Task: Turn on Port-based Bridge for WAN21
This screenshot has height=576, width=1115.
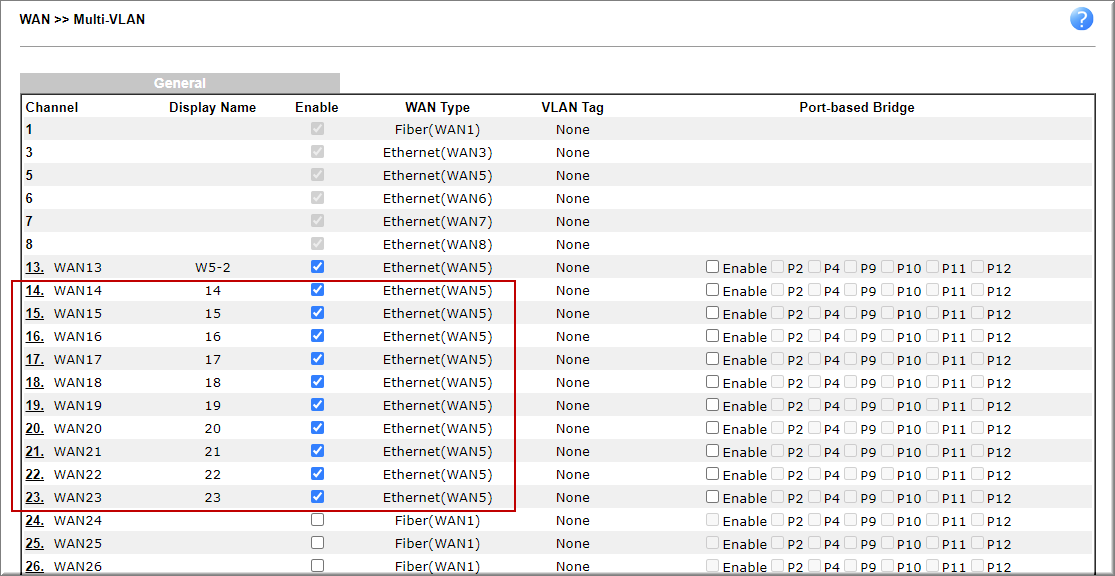Action: (713, 450)
